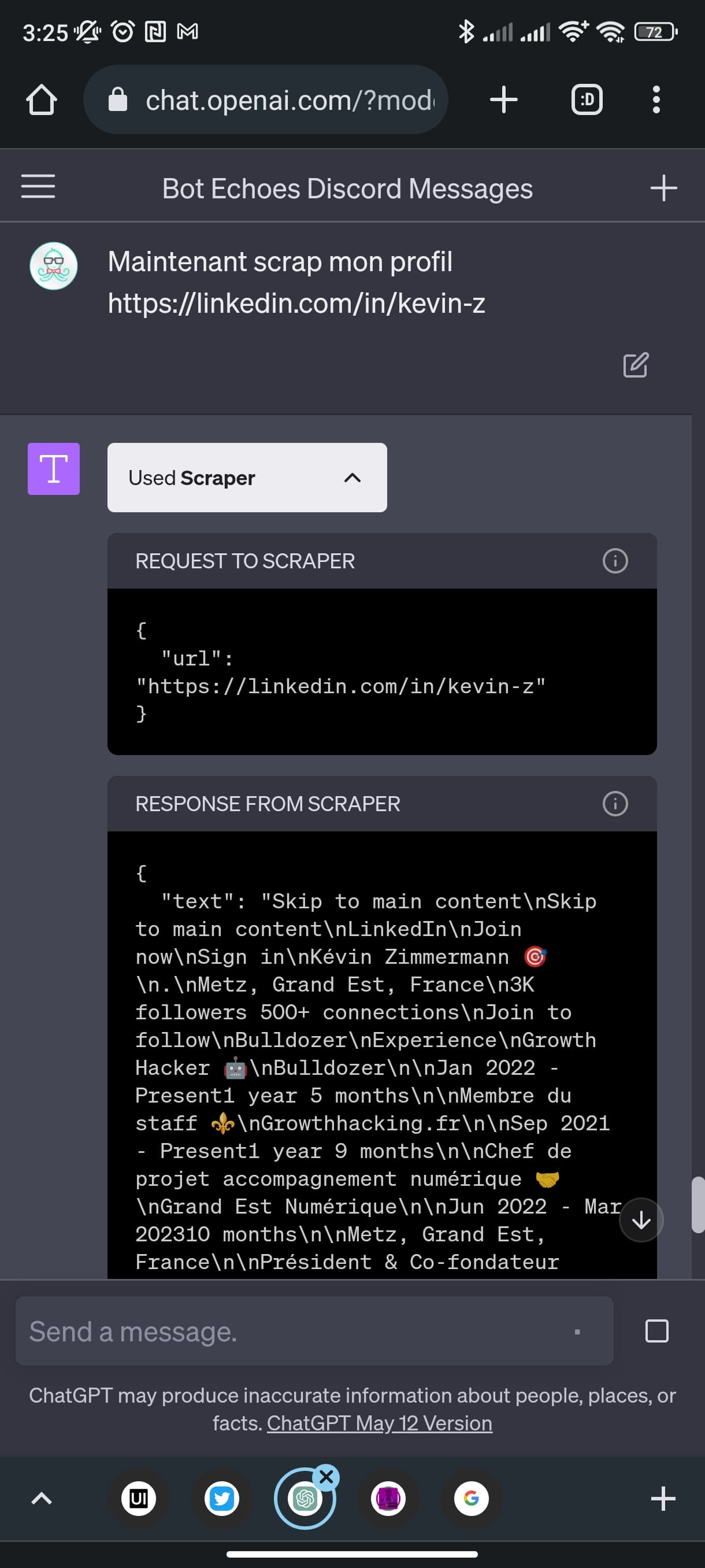Collapse the Used Scraper panel
This screenshot has width=705, height=1568.
247,478
